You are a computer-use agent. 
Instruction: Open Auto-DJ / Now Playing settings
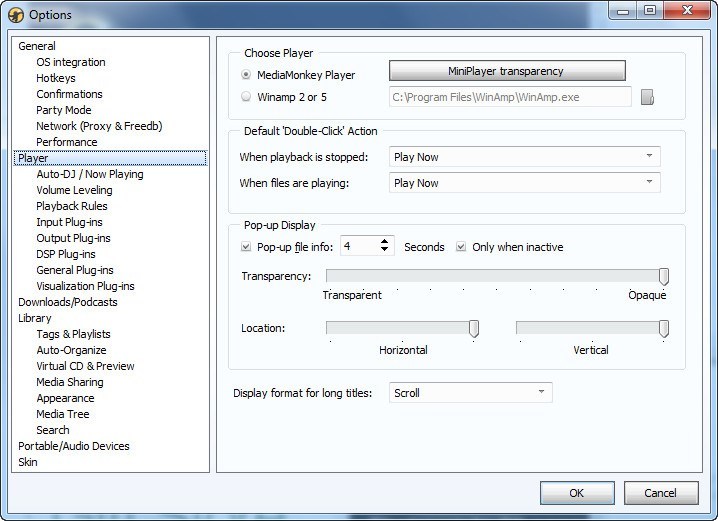coord(90,174)
